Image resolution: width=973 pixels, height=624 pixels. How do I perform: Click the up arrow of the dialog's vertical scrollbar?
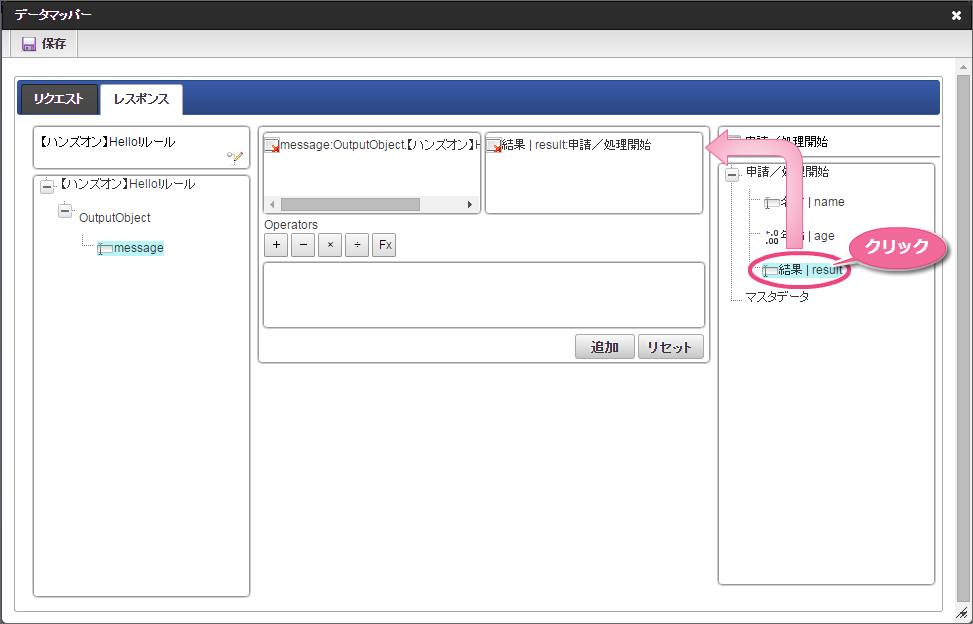coord(963,67)
